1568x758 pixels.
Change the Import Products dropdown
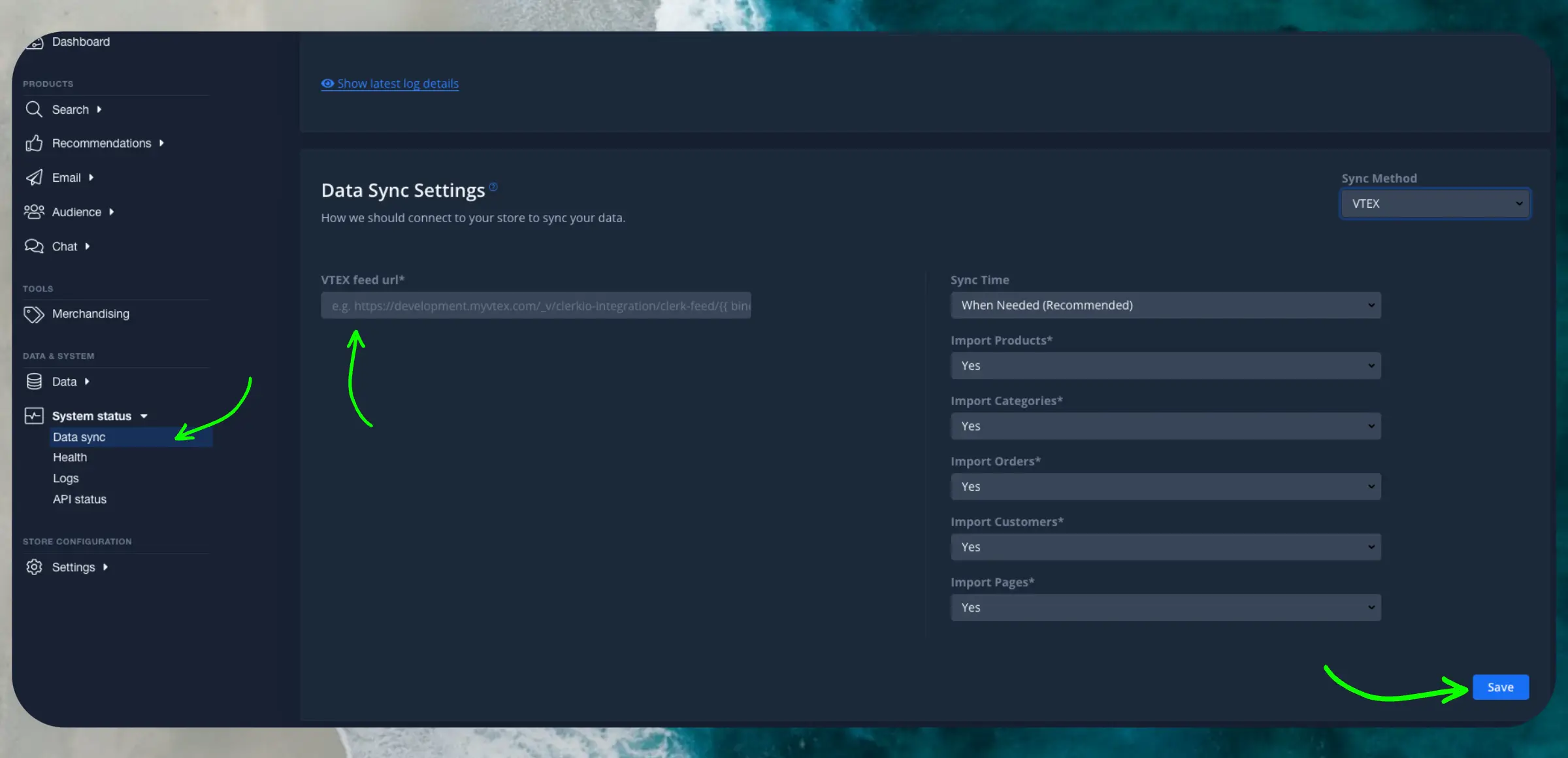pyautogui.click(x=1166, y=365)
